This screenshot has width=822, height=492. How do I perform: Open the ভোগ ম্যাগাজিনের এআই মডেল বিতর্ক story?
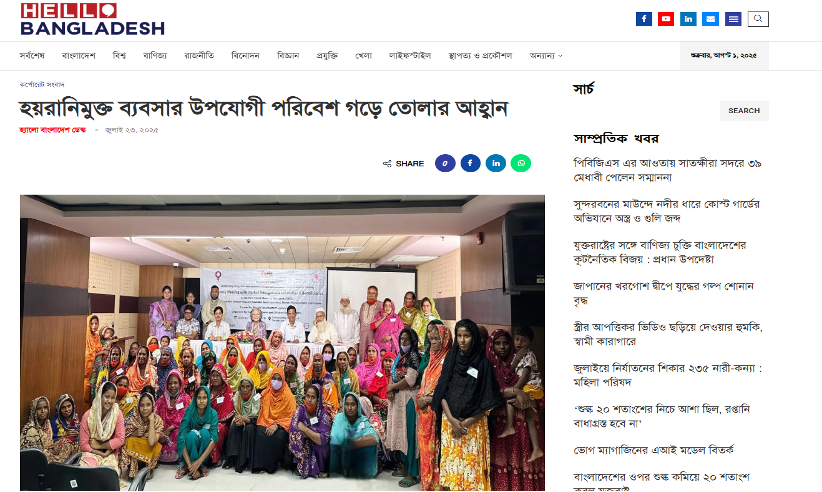pyautogui.click(x=653, y=450)
